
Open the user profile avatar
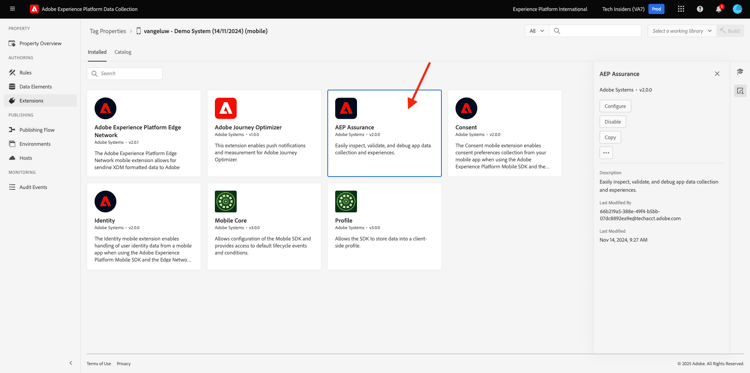(737, 9)
